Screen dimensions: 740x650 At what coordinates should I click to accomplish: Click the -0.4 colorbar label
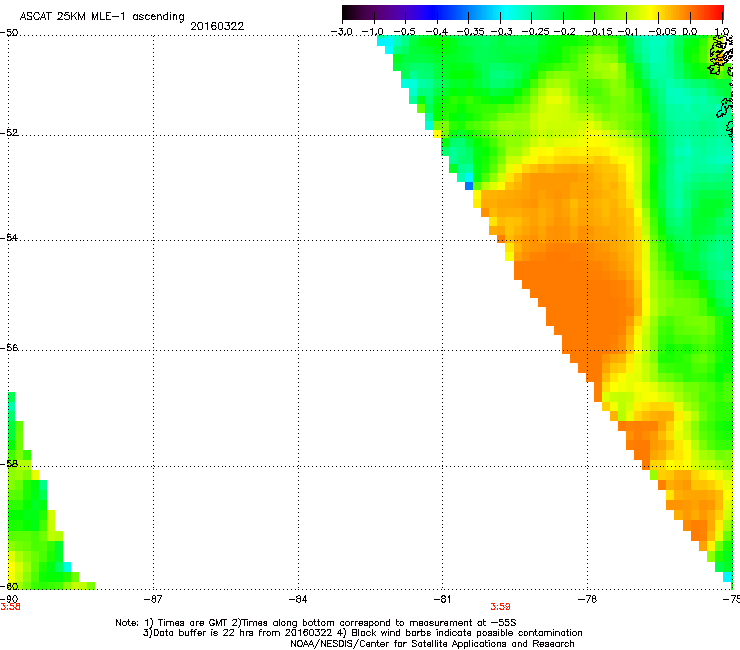point(437,32)
